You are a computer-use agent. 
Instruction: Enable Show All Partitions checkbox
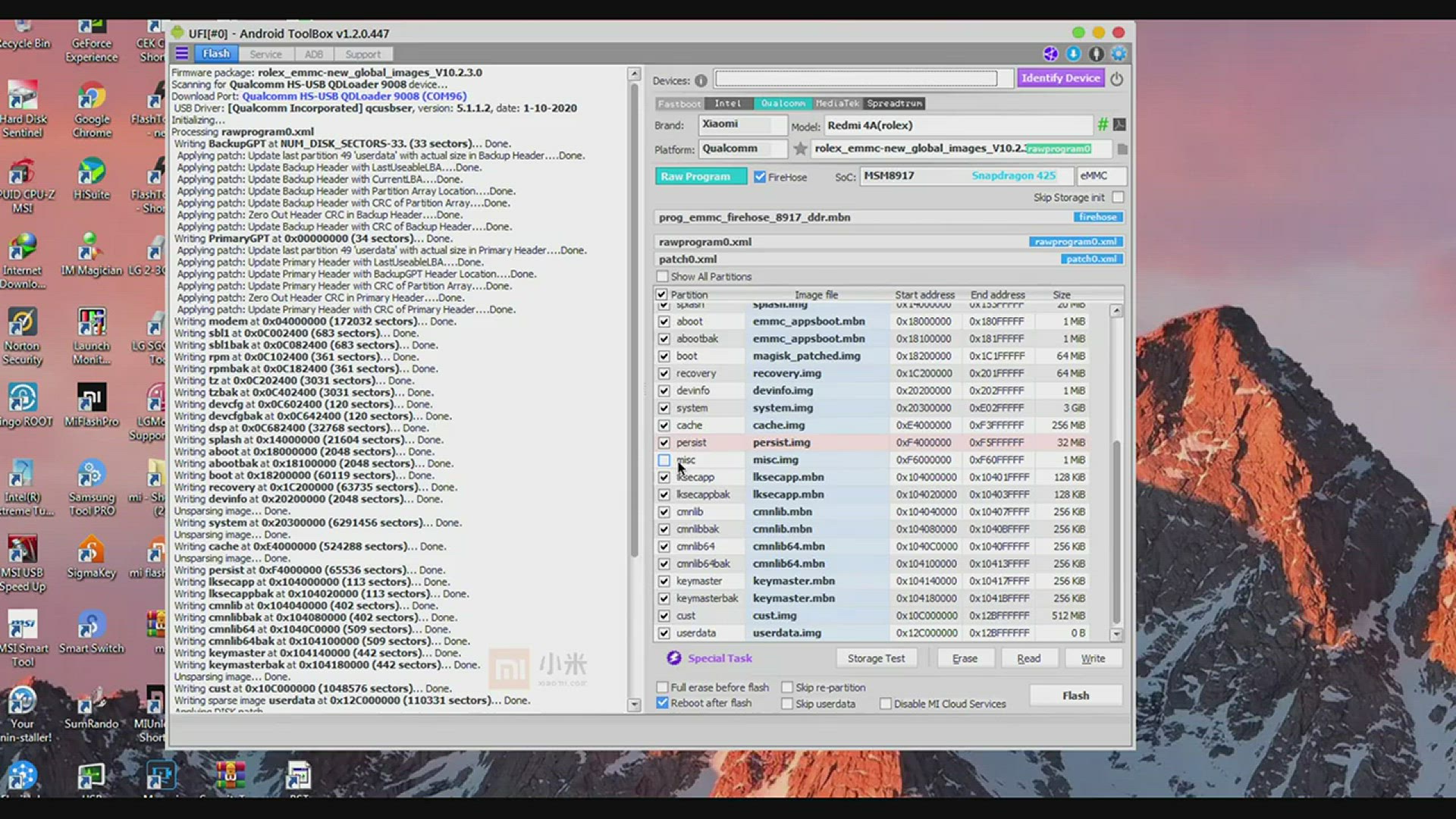point(662,277)
